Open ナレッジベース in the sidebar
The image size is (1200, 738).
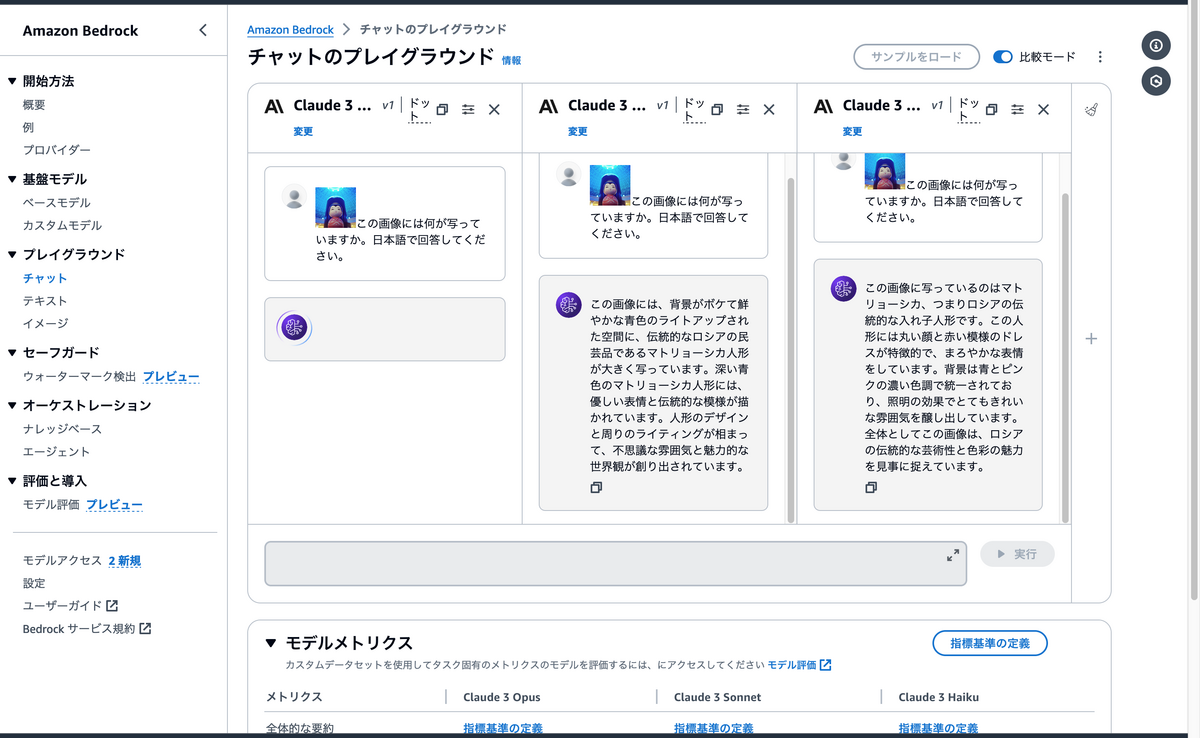(62, 429)
